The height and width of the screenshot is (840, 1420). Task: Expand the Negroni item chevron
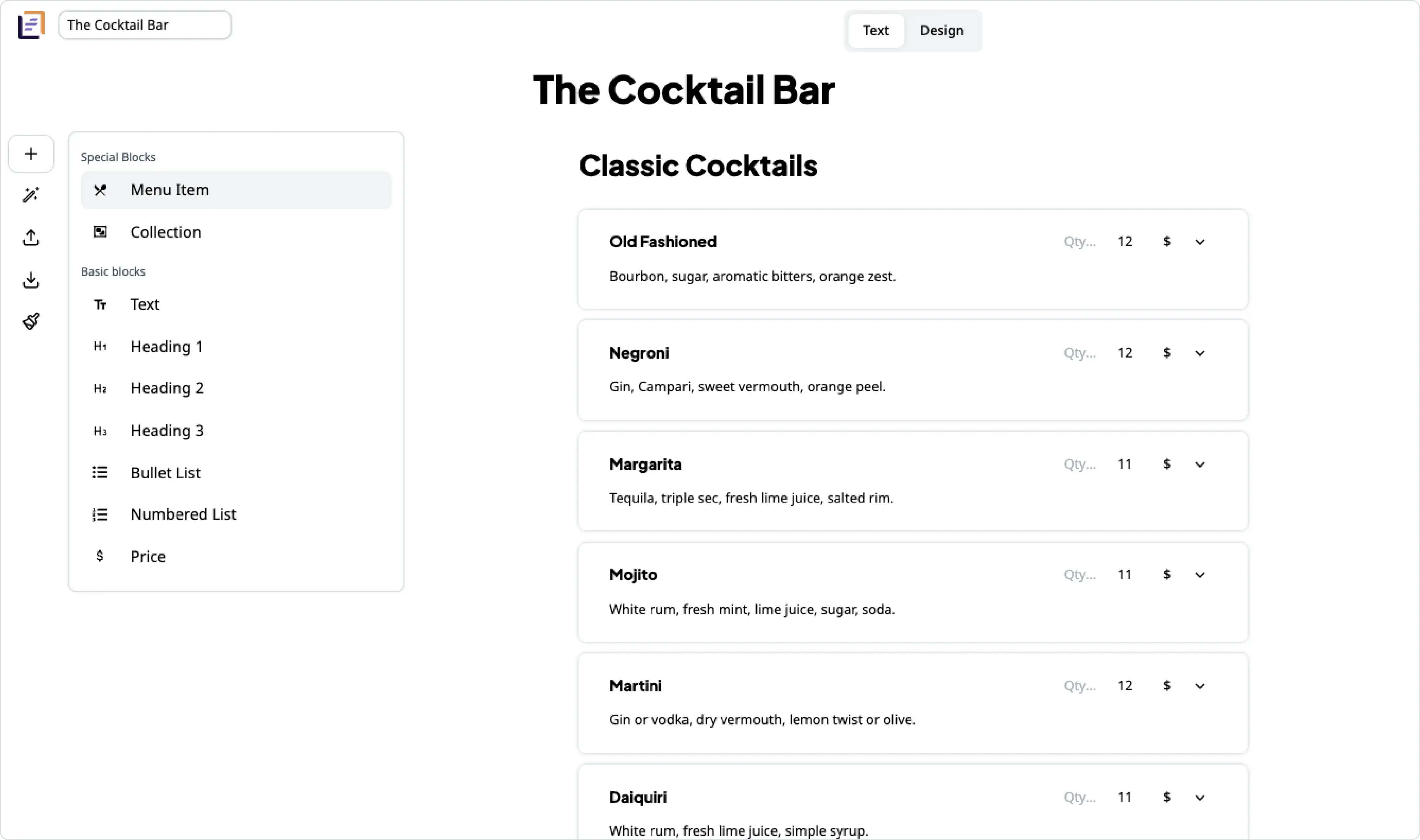click(x=1200, y=353)
